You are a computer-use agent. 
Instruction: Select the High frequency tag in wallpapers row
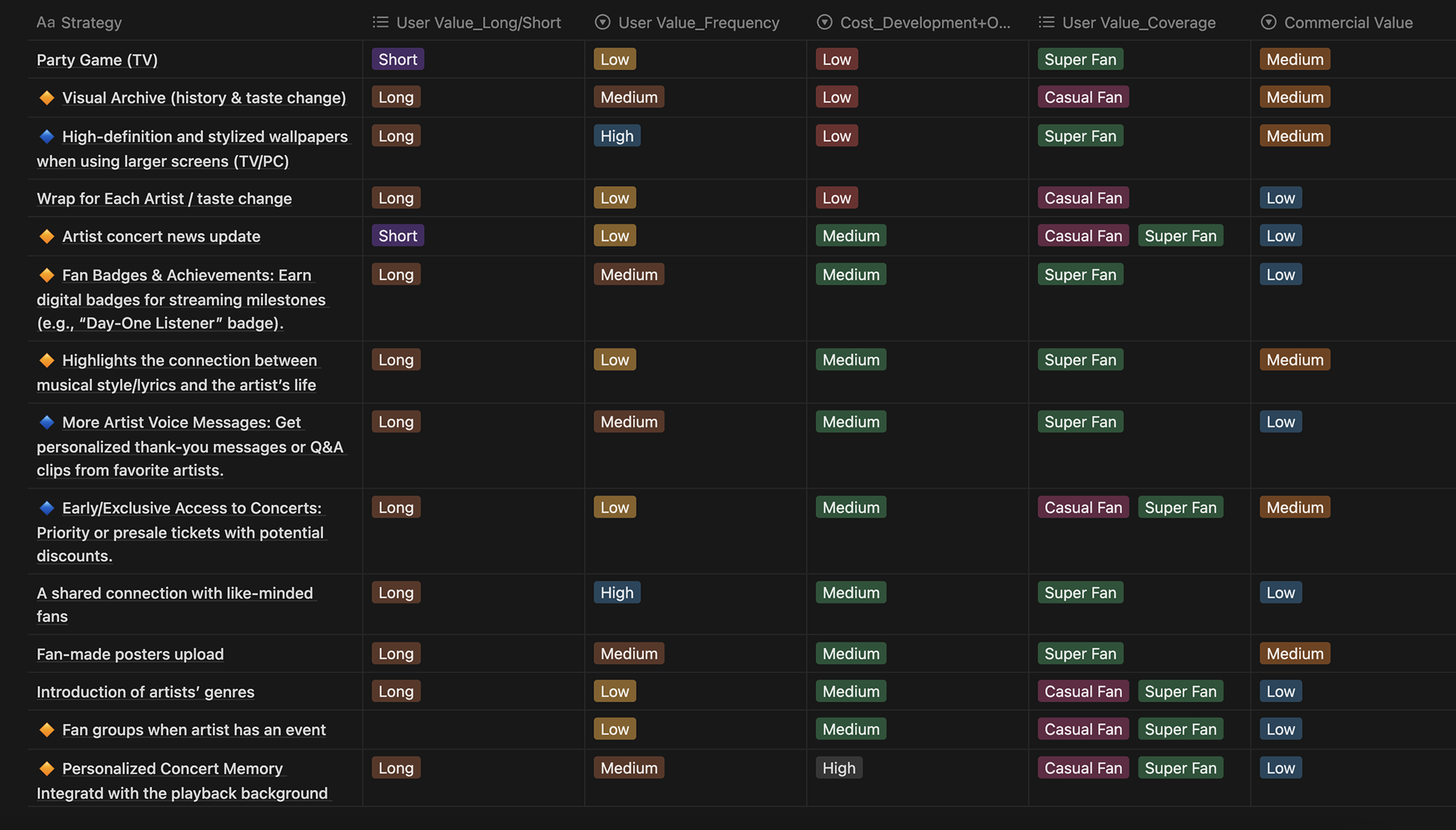(617, 136)
